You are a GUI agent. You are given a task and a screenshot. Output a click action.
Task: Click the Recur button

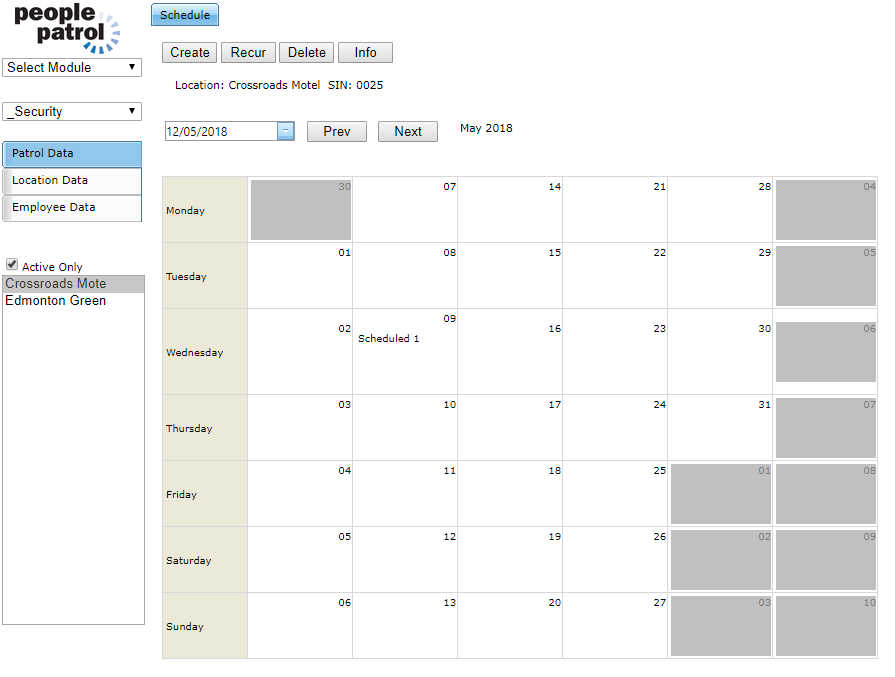248,53
